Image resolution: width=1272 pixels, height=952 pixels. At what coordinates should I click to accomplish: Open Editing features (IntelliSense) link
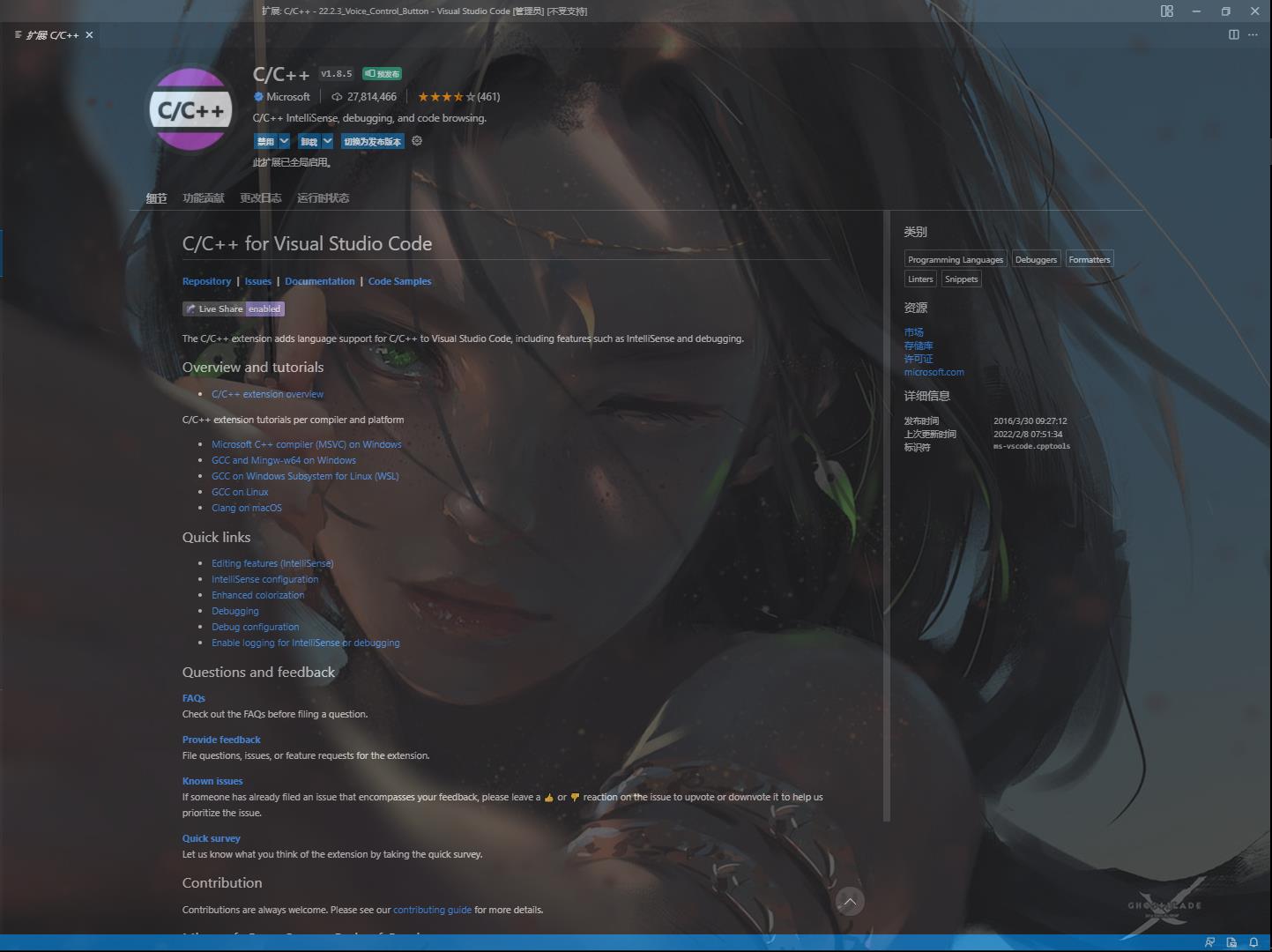[272, 563]
